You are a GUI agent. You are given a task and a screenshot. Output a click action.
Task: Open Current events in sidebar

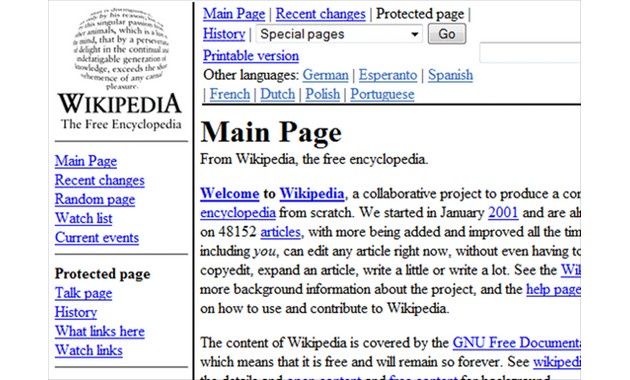tap(97, 238)
